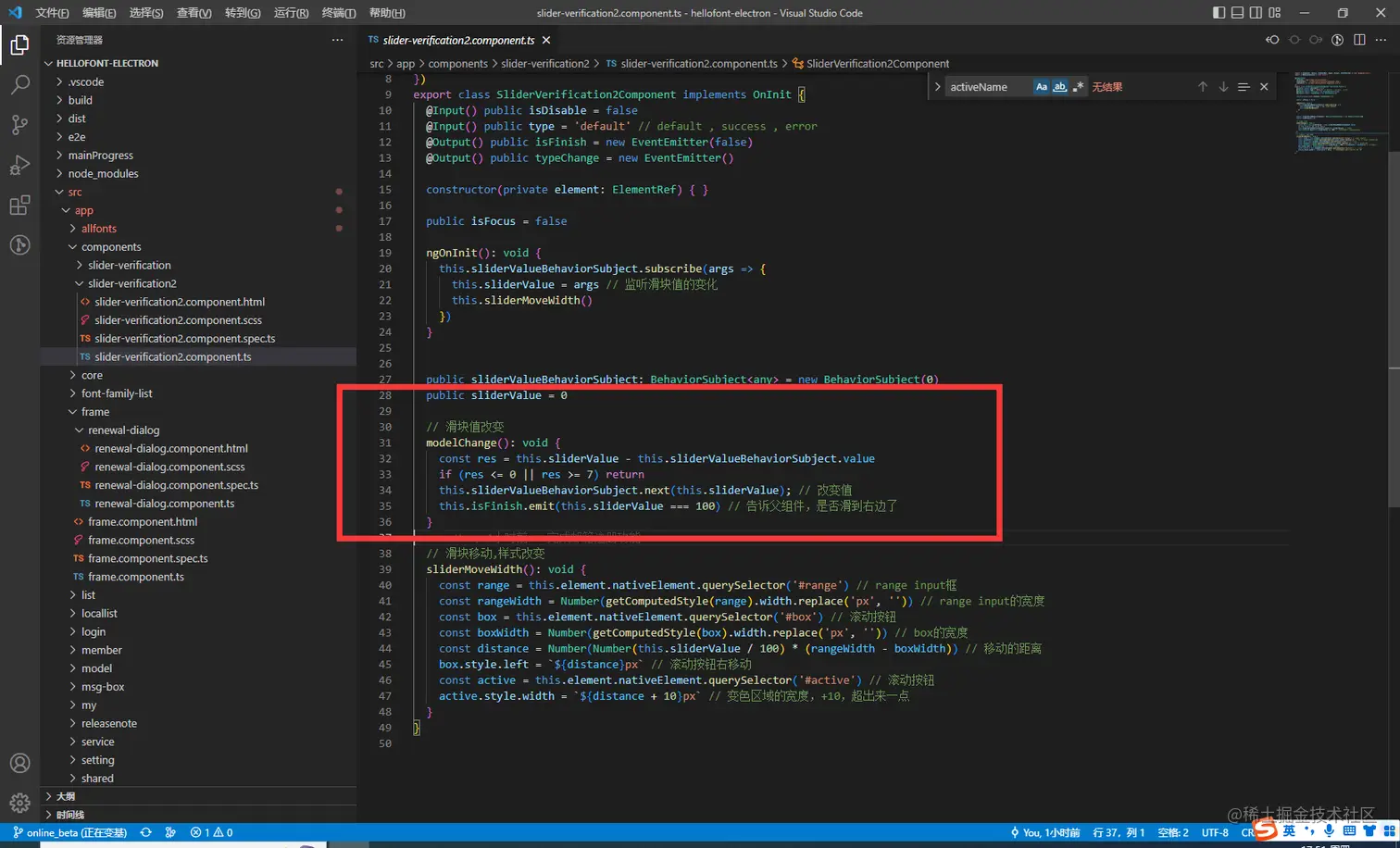Open slider-verification2.component.html in the explorer

coord(180,302)
